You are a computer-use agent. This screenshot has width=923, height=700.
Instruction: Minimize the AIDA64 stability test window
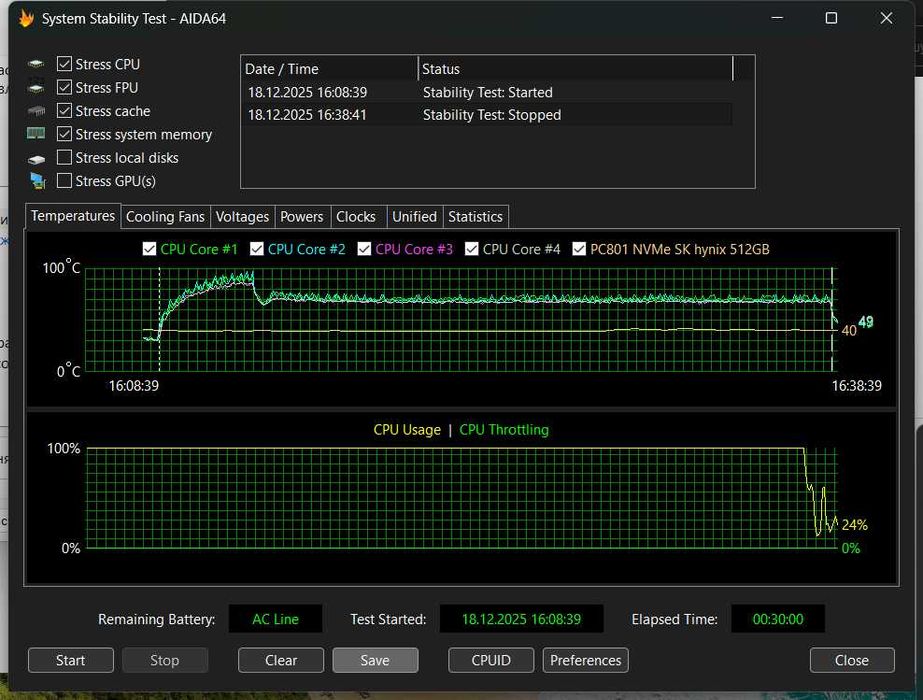pyautogui.click(x=777, y=18)
